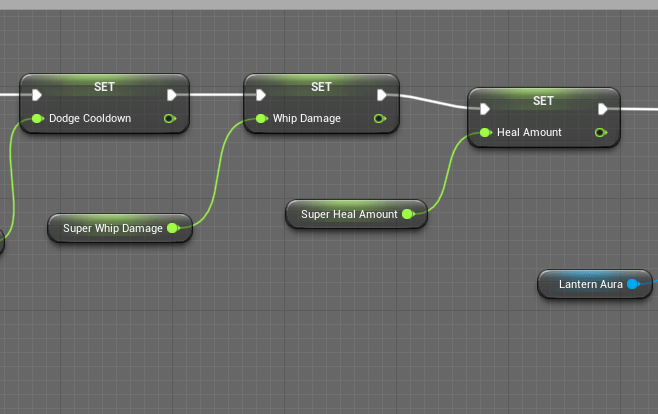Click the SET title of Dodge Cooldown node
The image size is (658, 414).
click(104, 87)
